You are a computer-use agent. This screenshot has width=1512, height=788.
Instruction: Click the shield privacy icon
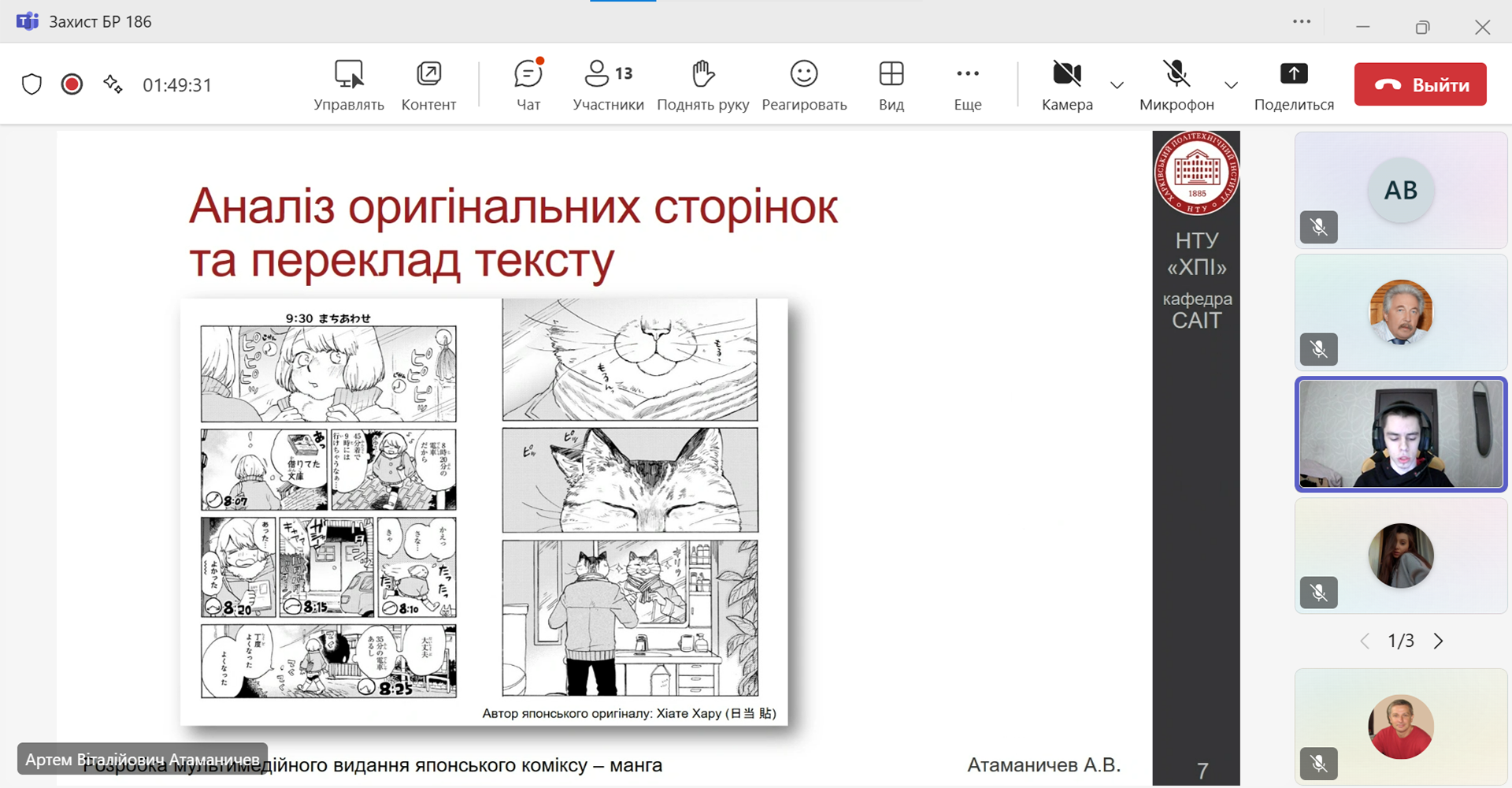[x=31, y=84]
